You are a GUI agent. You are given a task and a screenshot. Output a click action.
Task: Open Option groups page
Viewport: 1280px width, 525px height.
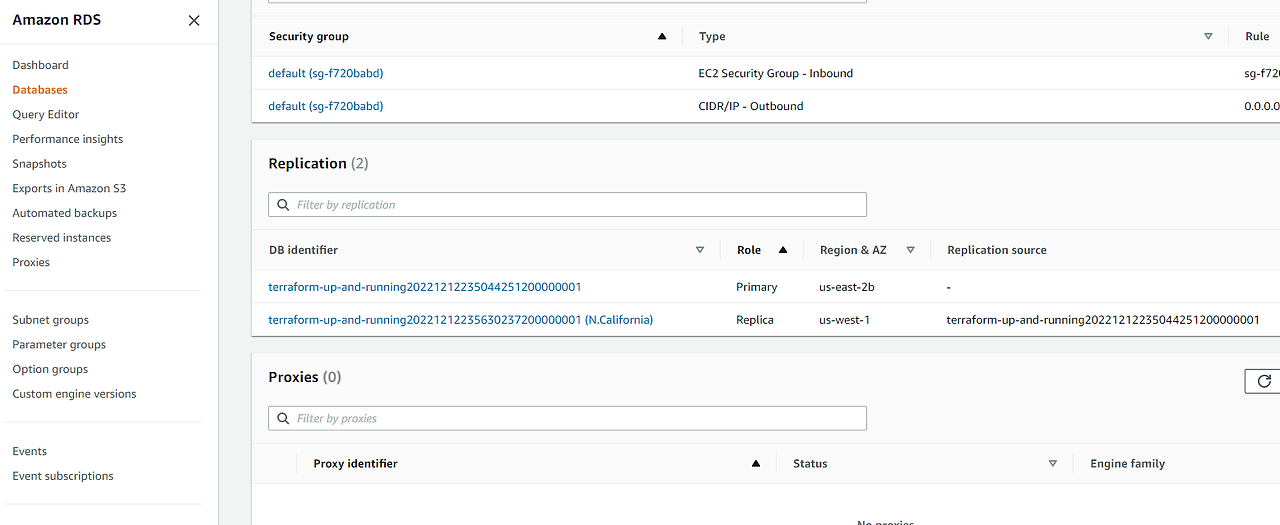tap(50, 369)
